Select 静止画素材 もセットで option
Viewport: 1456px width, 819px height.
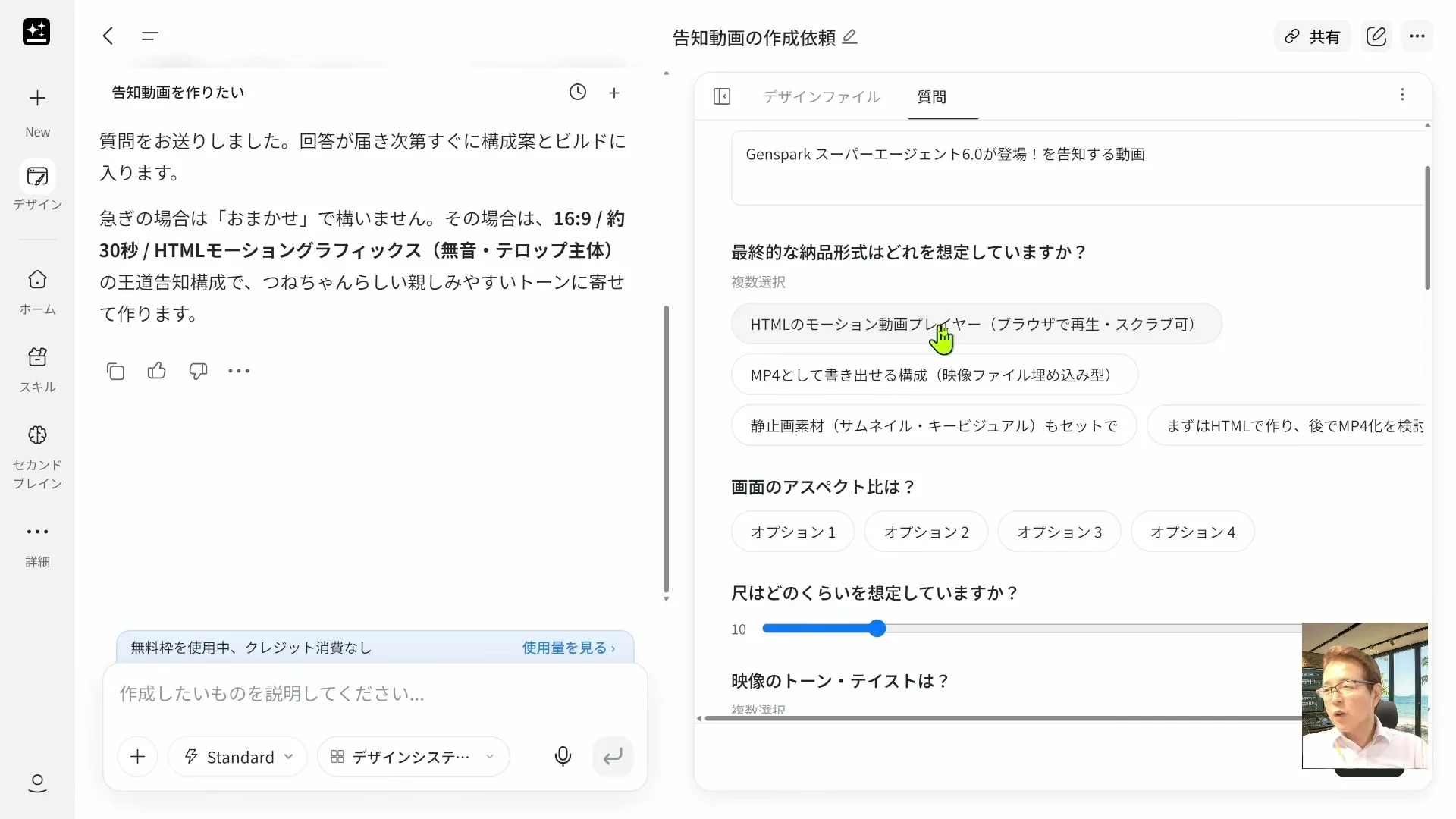pyautogui.click(x=934, y=425)
